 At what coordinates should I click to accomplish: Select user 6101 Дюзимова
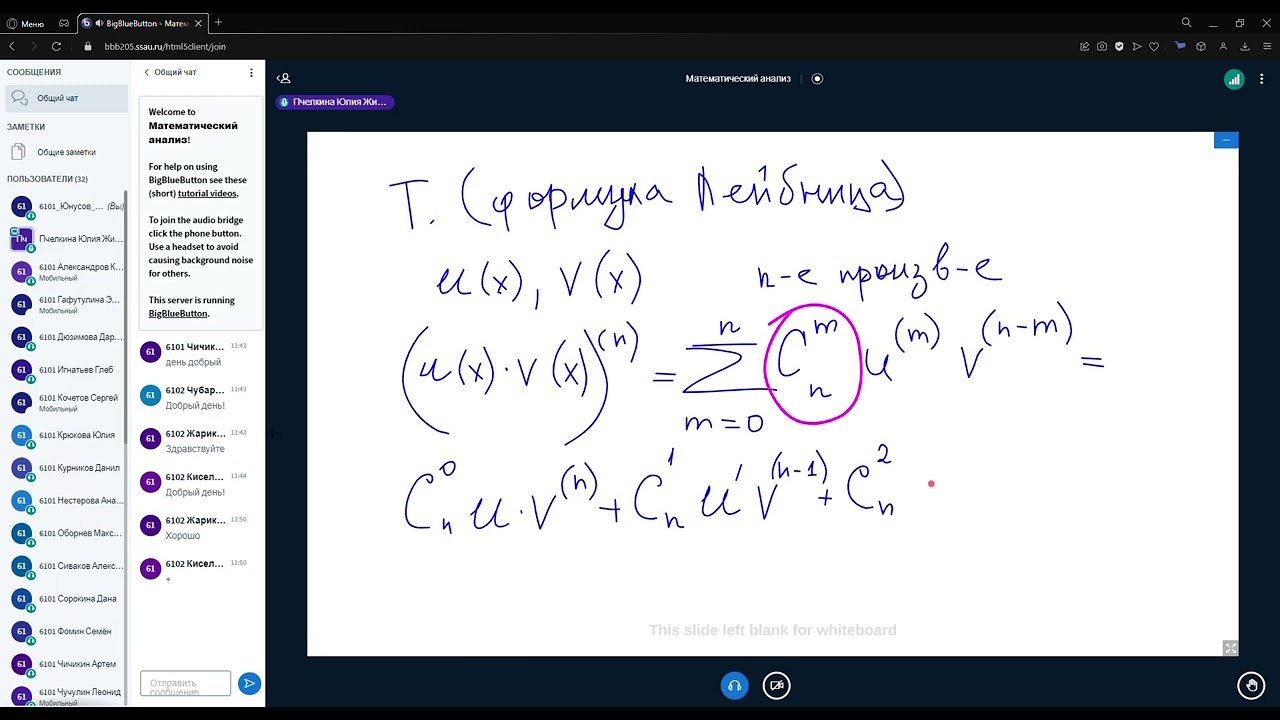point(66,337)
